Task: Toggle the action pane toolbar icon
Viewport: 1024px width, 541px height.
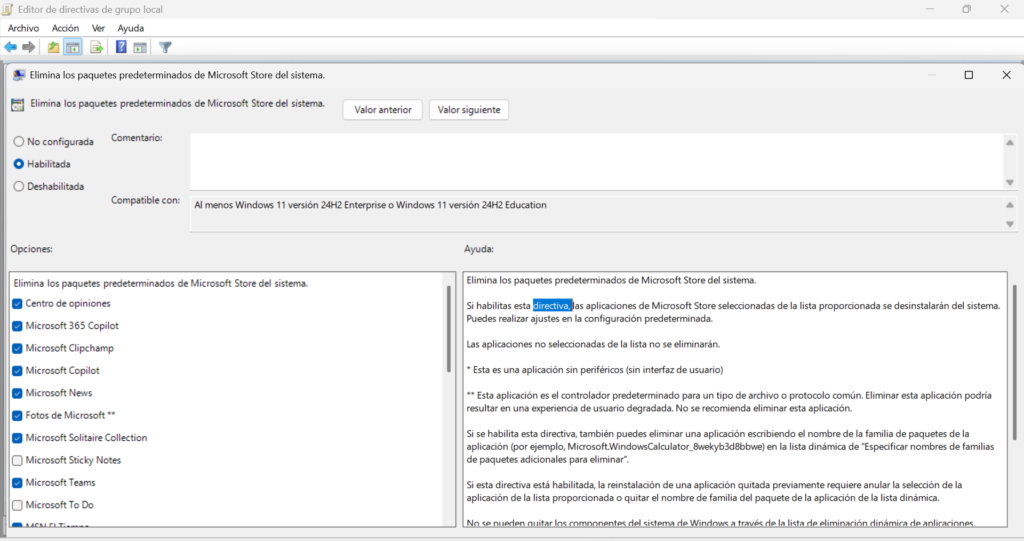Action: 140,47
